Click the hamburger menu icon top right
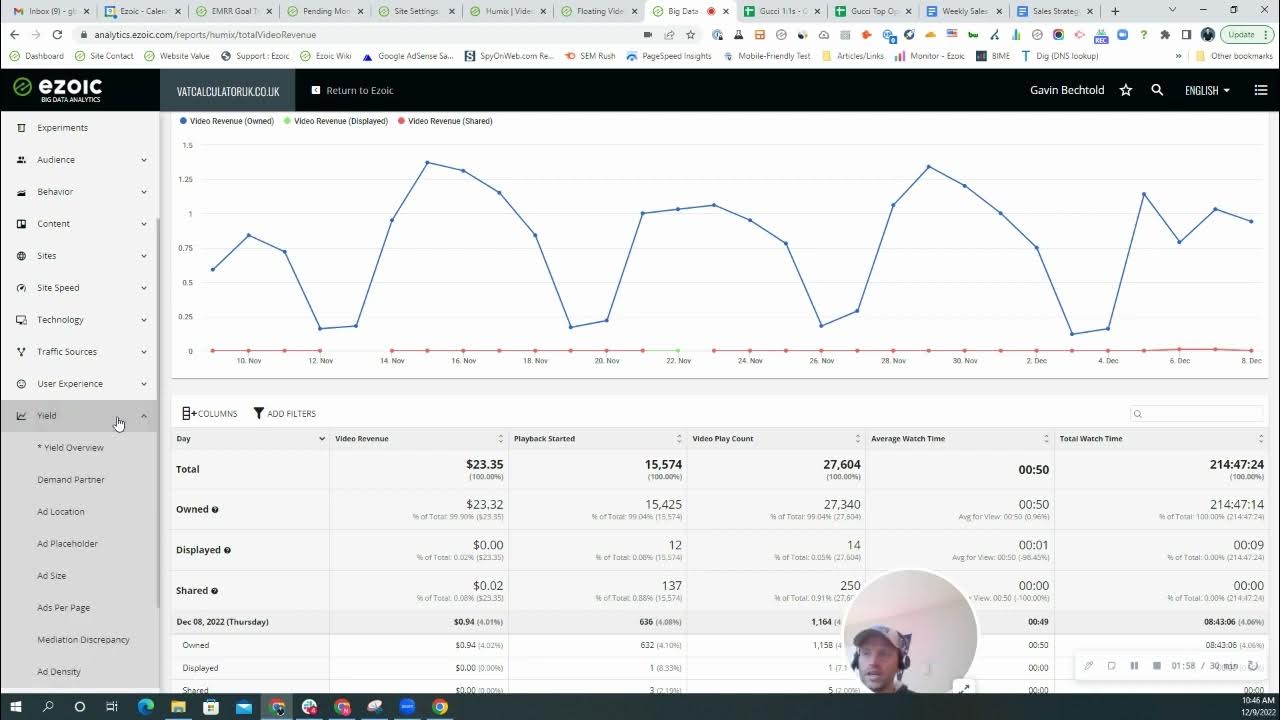The height and width of the screenshot is (720, 1280). point(1261,89)
